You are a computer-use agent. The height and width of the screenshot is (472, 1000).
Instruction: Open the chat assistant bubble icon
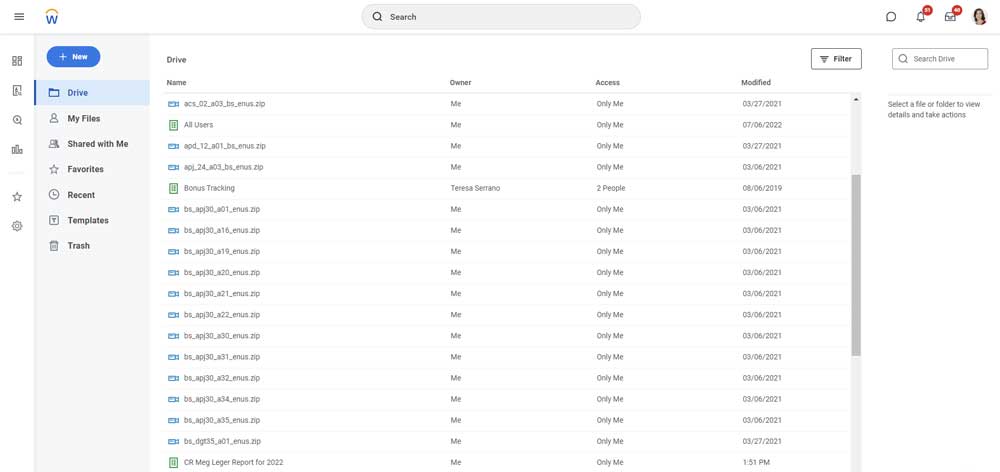coord(891,17)
